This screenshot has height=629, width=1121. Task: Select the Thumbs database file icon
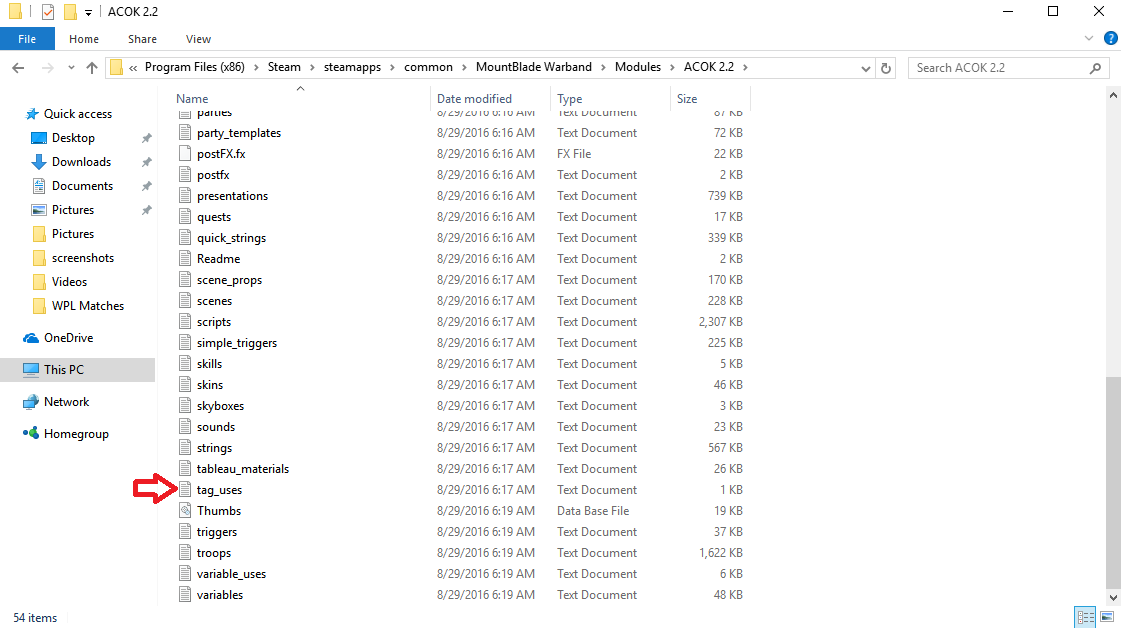pyautogui.click(x=185, y=510)
